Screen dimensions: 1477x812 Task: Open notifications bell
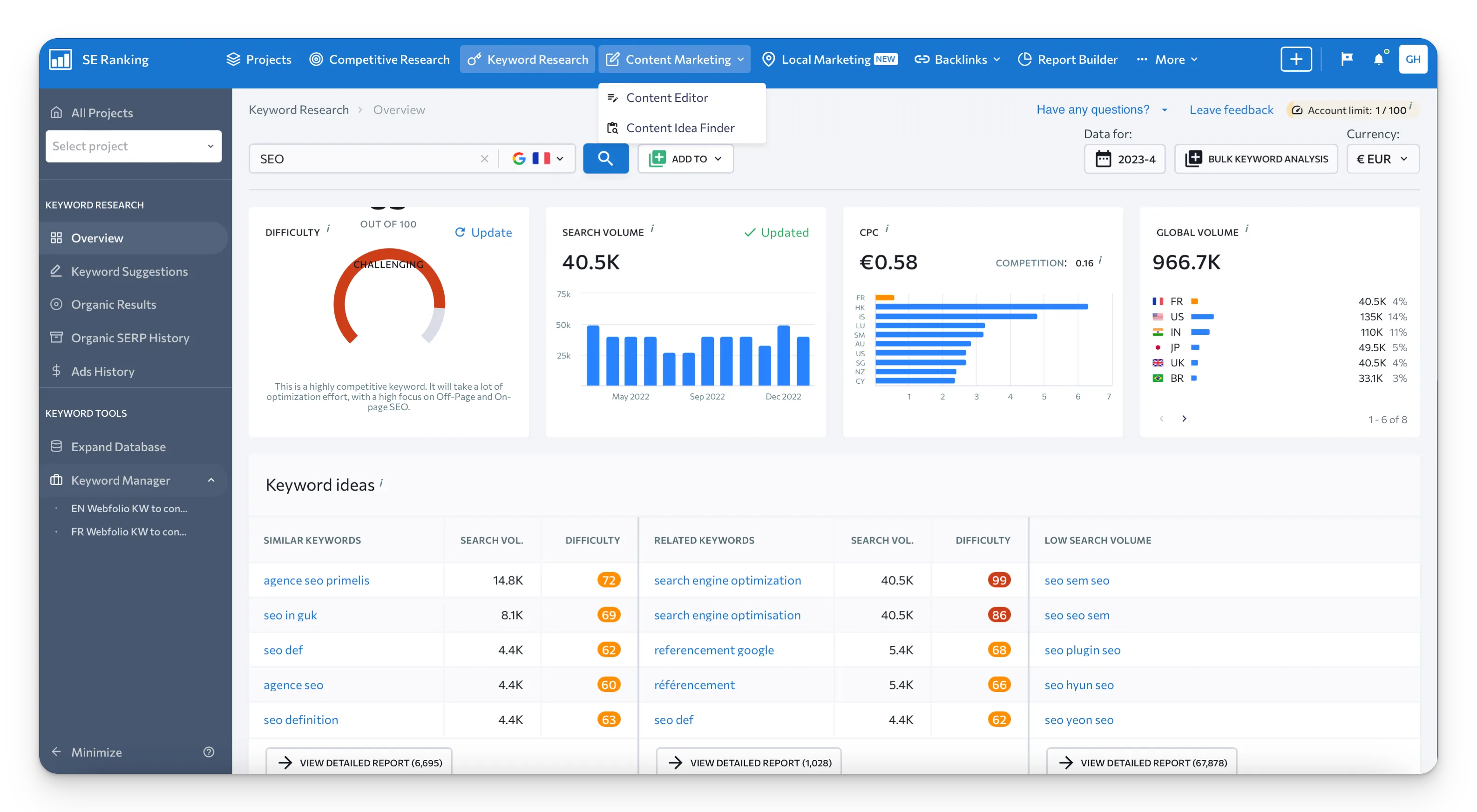coord(1378,59)
